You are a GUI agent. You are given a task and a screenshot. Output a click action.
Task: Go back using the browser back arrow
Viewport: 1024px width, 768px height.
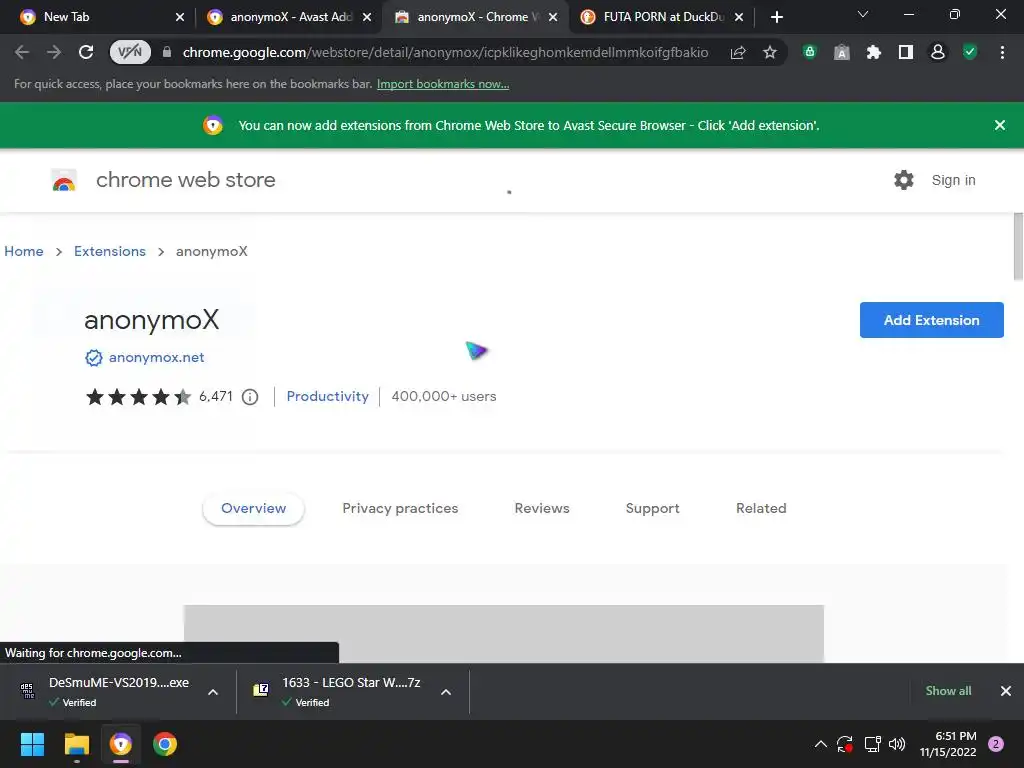point(22,52)
